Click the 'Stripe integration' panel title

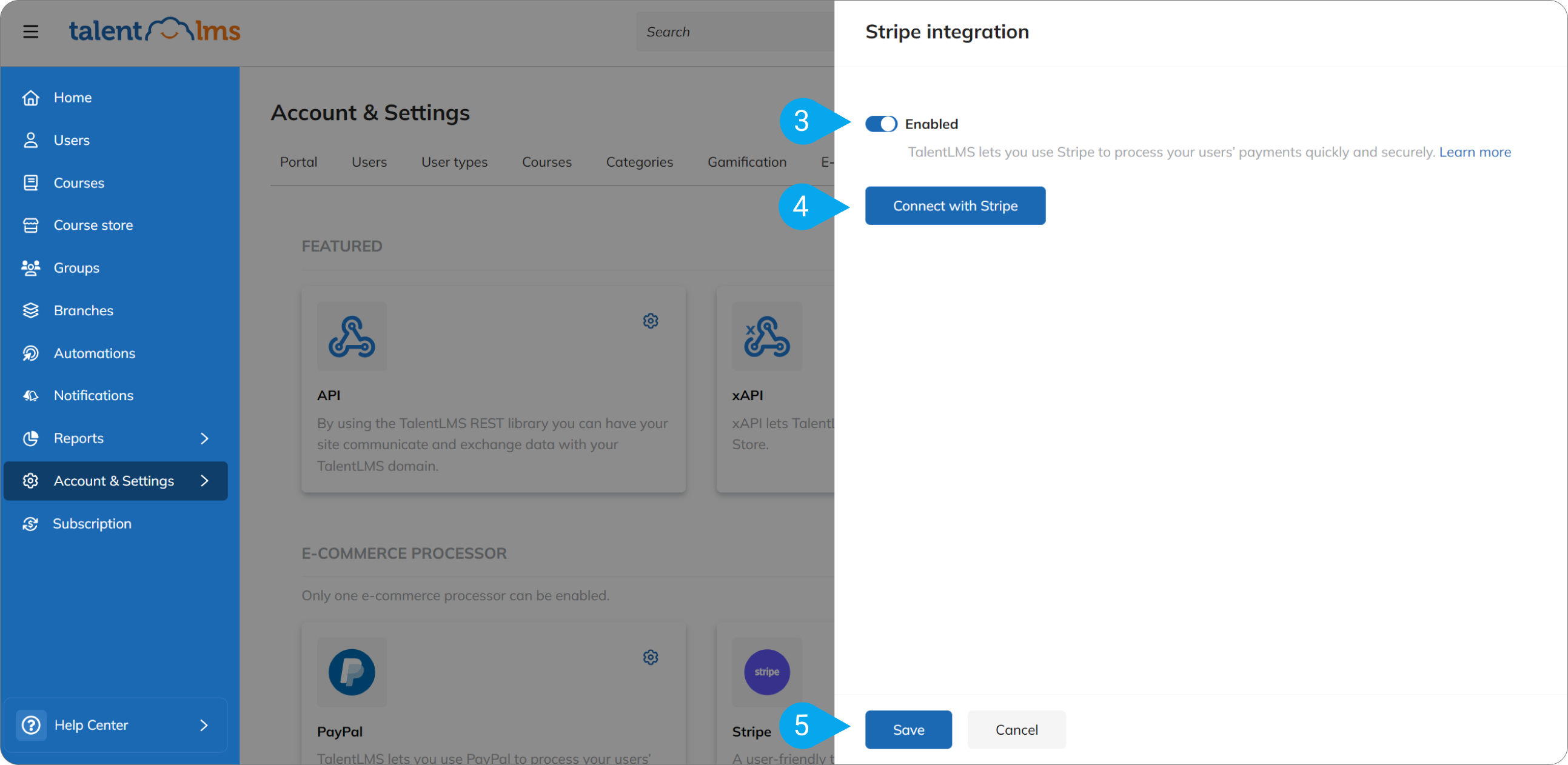947,32
